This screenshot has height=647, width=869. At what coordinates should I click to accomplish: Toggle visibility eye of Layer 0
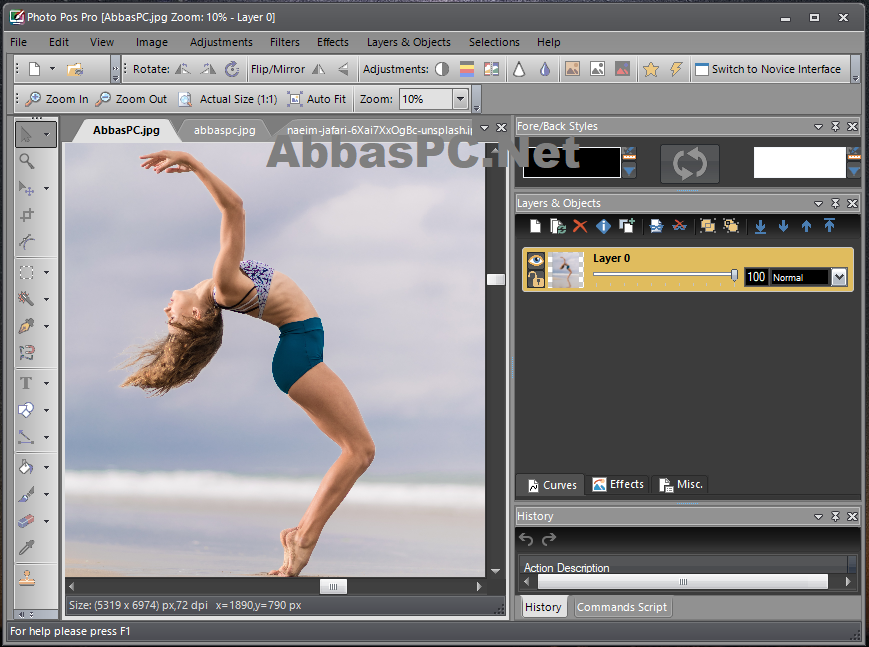tap(535, 260)
